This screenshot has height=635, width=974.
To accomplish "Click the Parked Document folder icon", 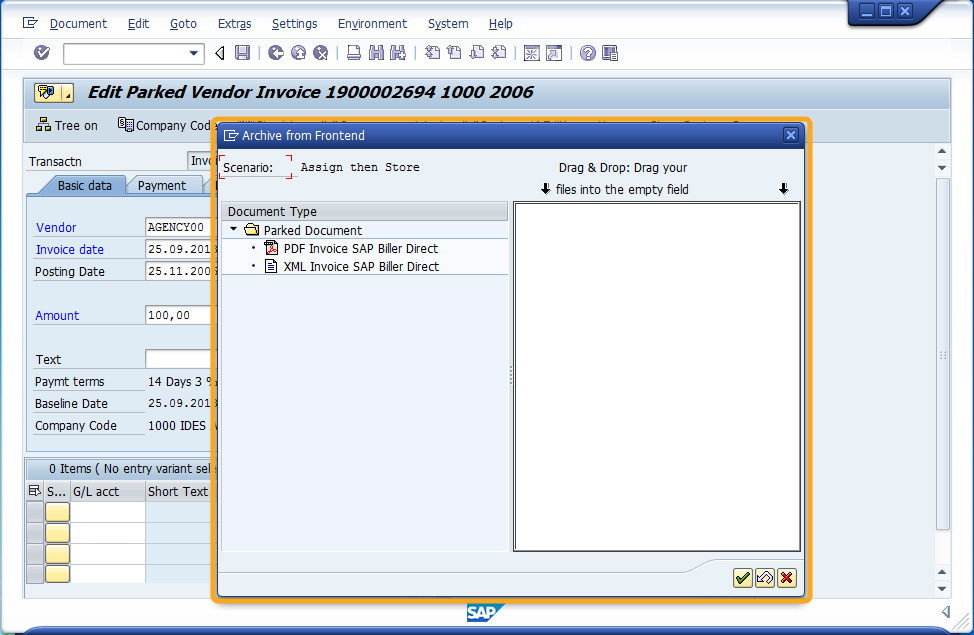I will (x=252, y=230).
